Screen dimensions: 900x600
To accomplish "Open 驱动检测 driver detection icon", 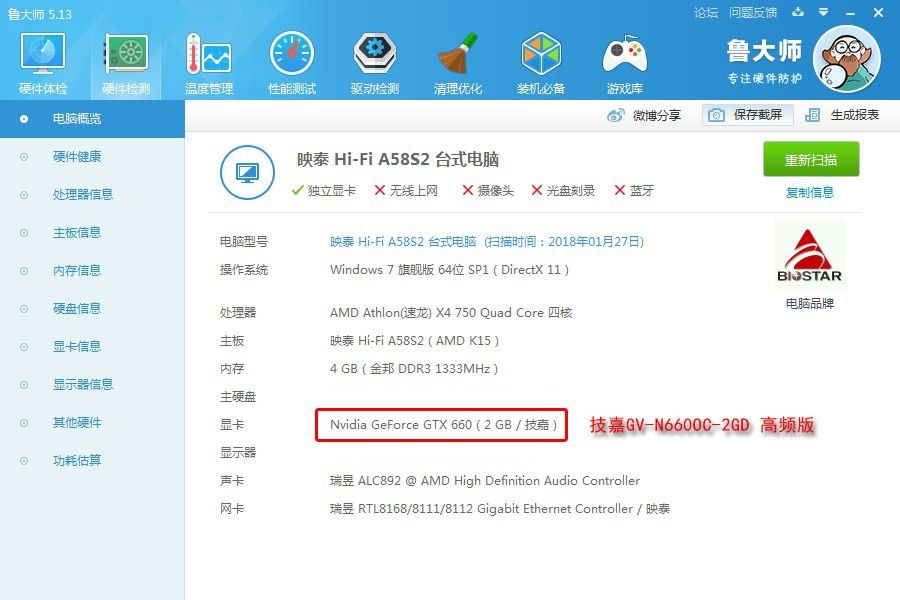I will click(374, 64).
